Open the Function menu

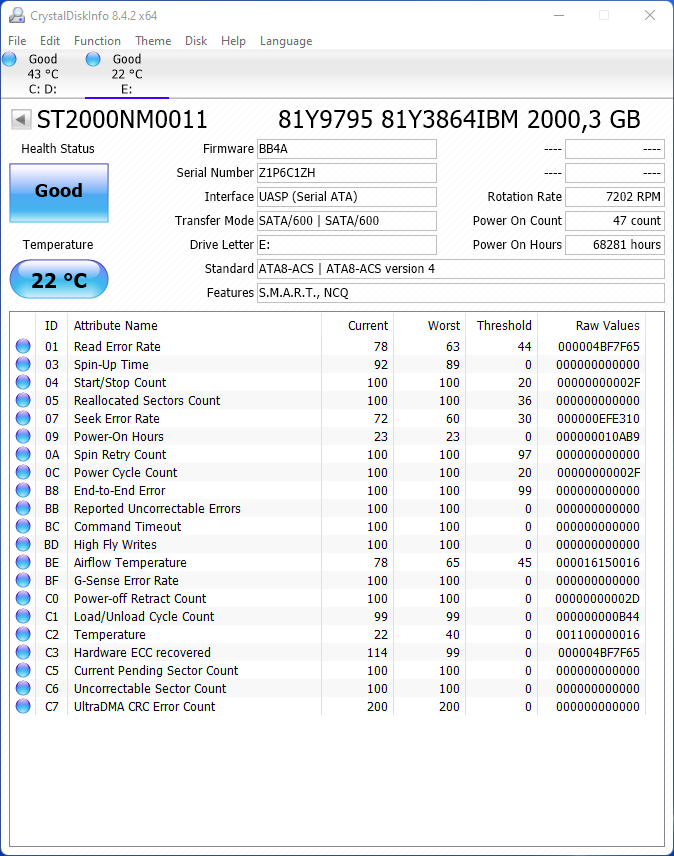pos(97,41)
